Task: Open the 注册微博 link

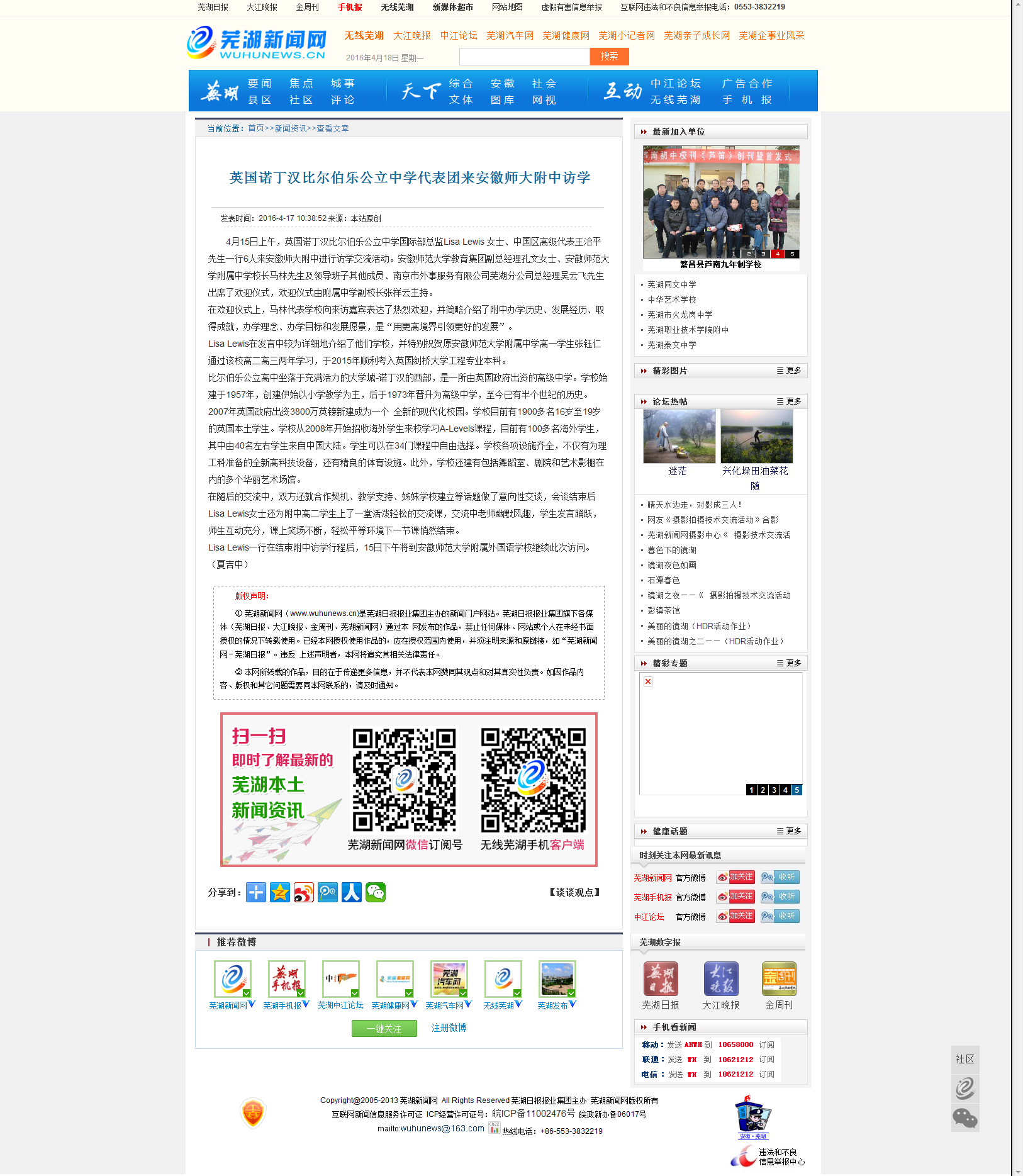Action: (449, 1028)
